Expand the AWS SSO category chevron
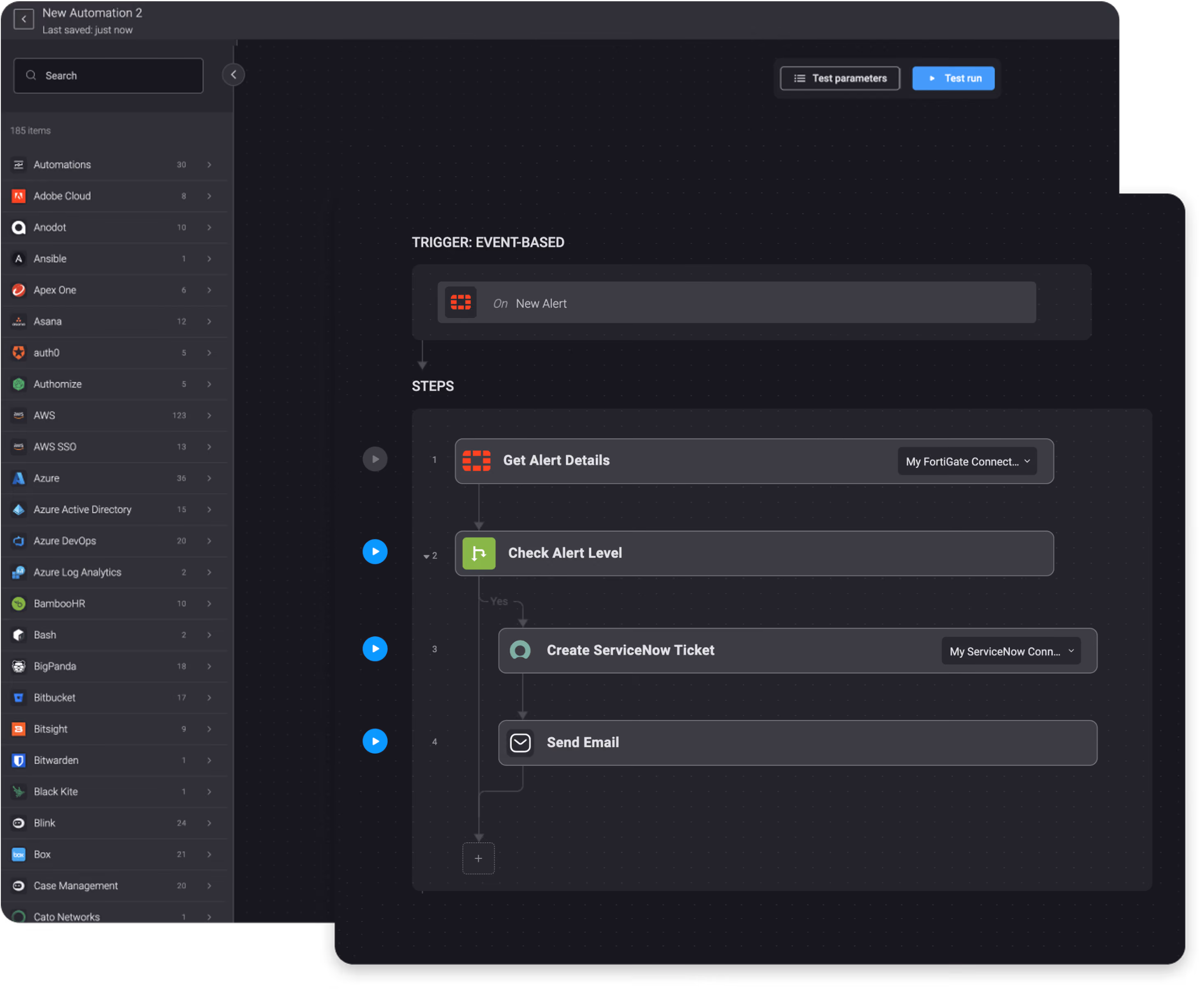 point(210,447)
